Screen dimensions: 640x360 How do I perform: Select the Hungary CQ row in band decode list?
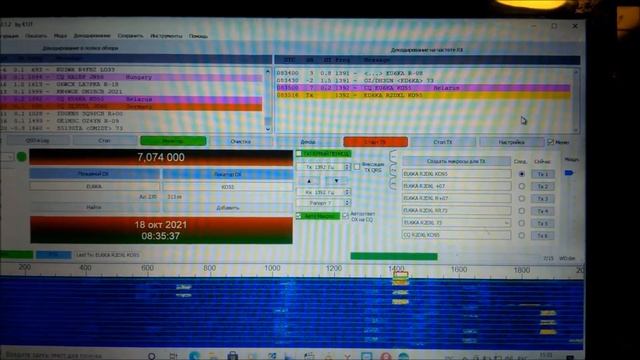click(131, 77)
